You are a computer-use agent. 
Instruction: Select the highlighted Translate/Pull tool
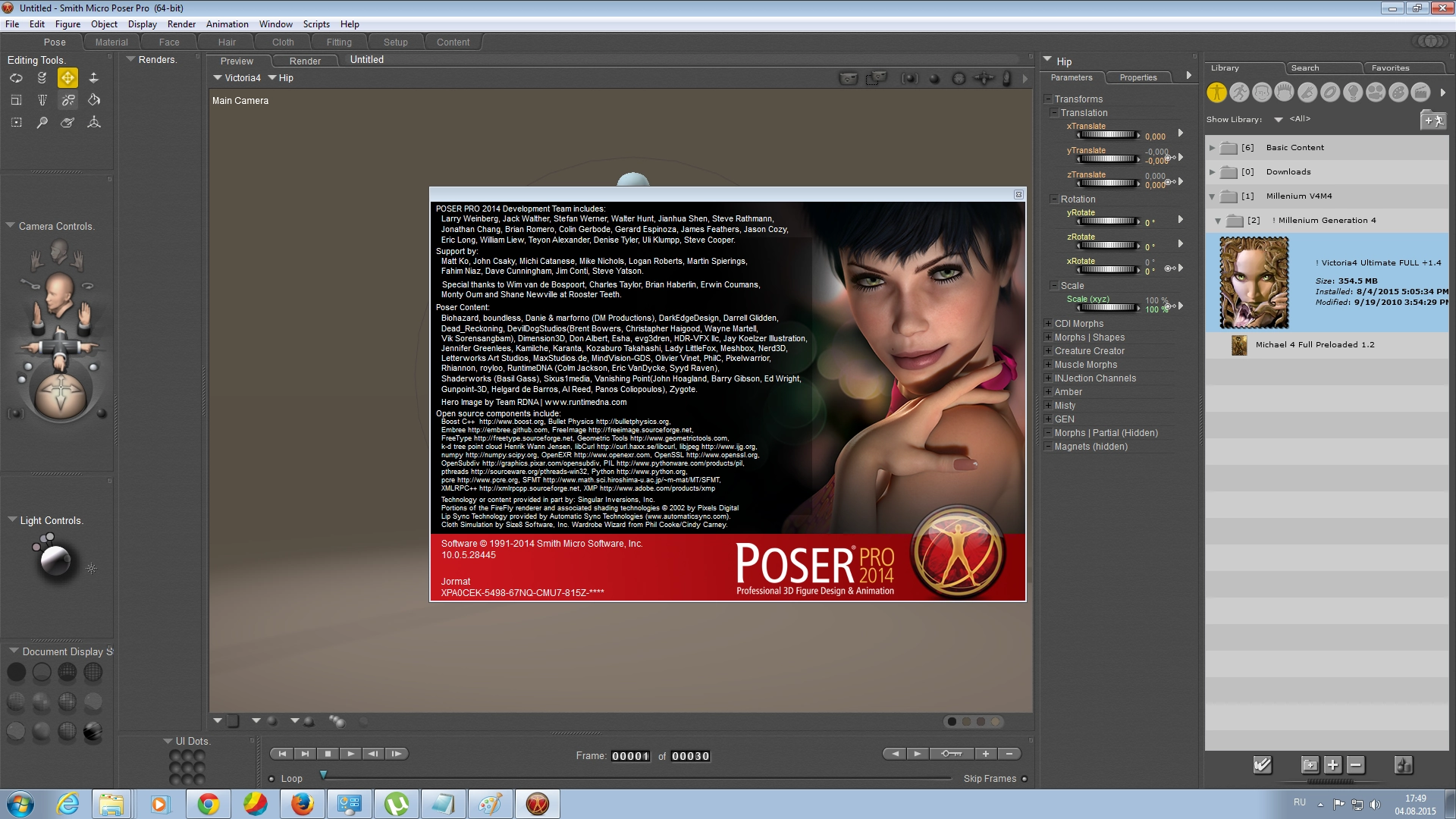pos(67,78)
